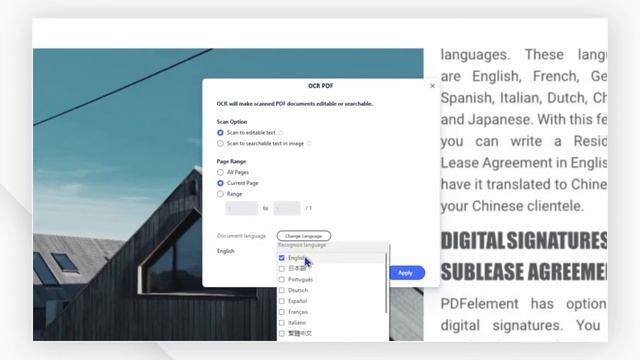
Task: Uncheck the English language checkbox
Action: (282, 258)
